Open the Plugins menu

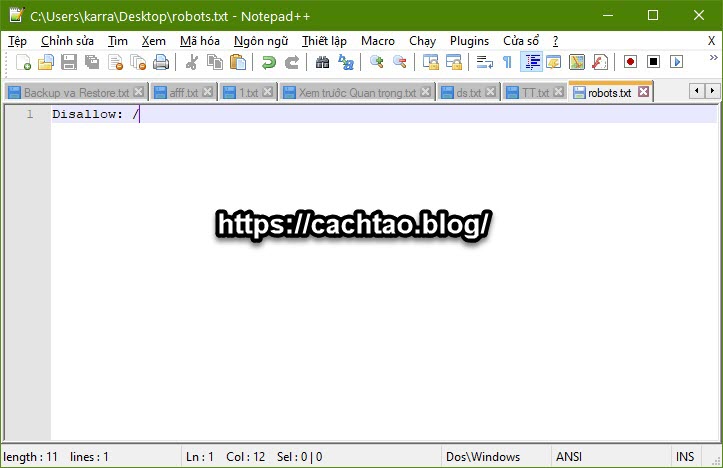469,41
